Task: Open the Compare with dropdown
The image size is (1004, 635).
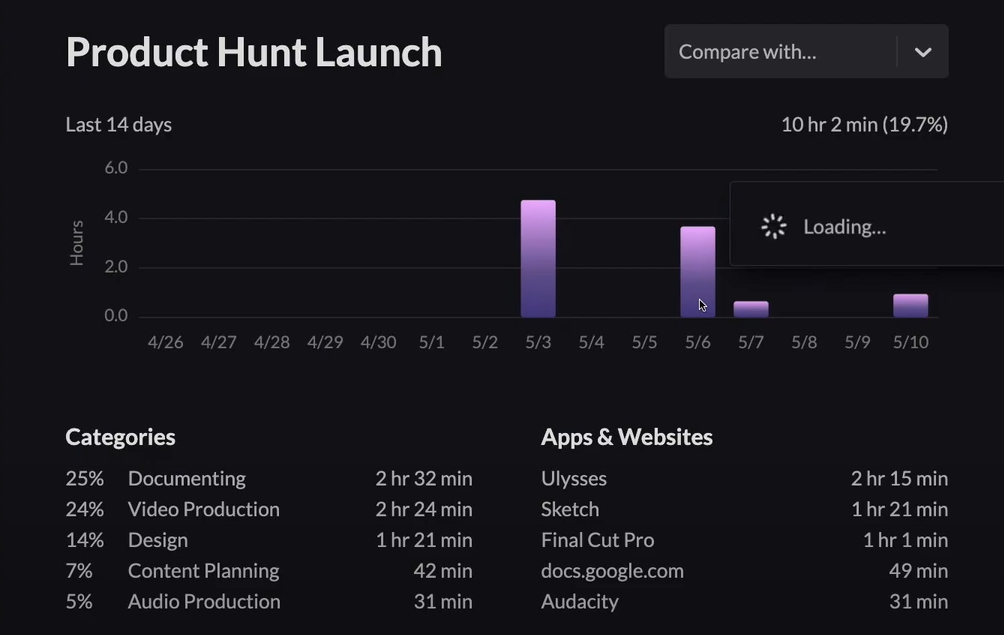Action: click(x=780, y=52)
